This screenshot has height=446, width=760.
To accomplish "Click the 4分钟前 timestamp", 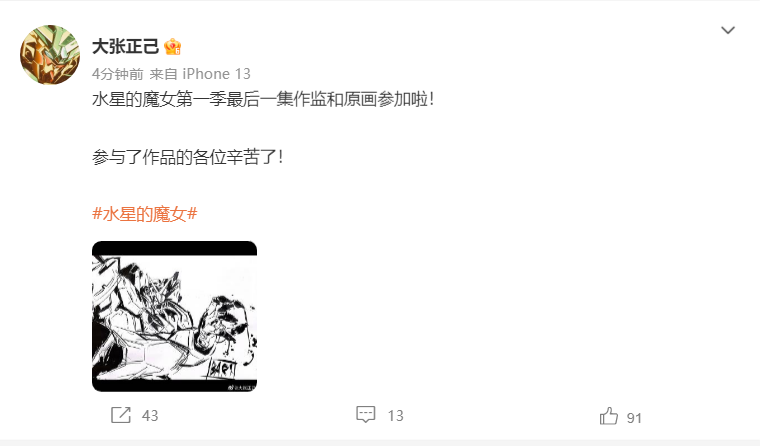I will point(118,74).
